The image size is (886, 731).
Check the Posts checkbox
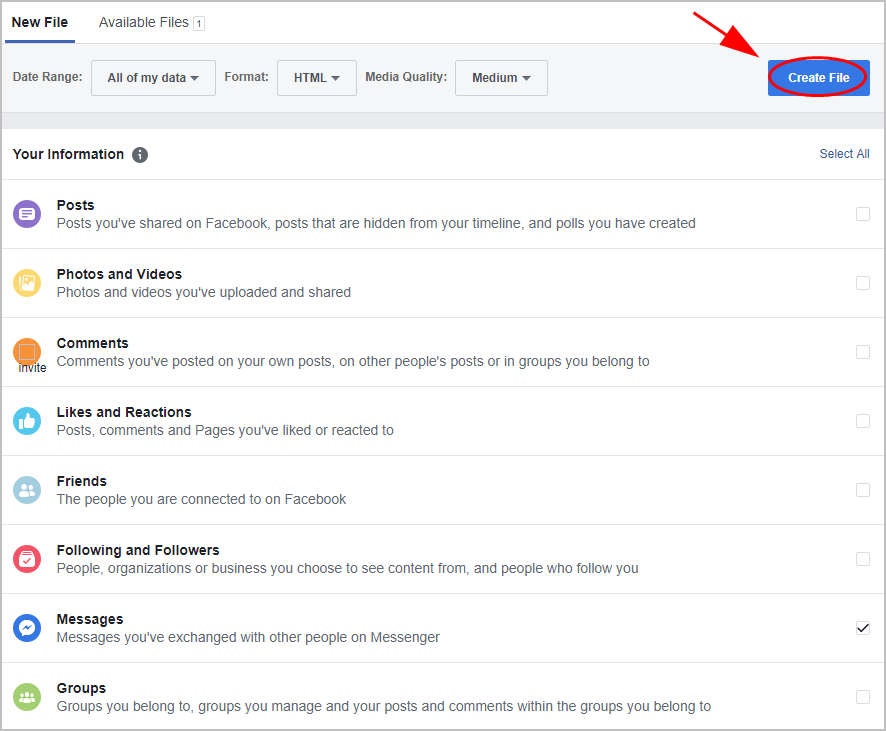[x=862, y=214]
